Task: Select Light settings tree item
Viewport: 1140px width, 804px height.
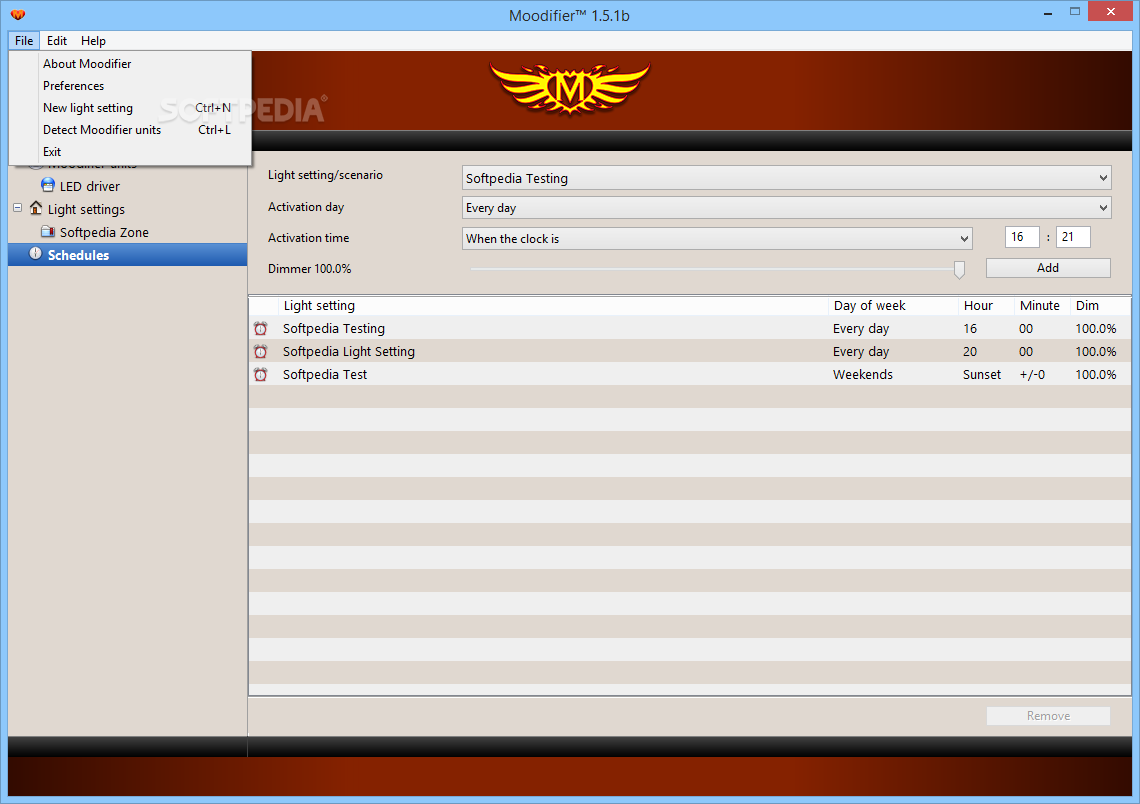Action: coord(86,209)
